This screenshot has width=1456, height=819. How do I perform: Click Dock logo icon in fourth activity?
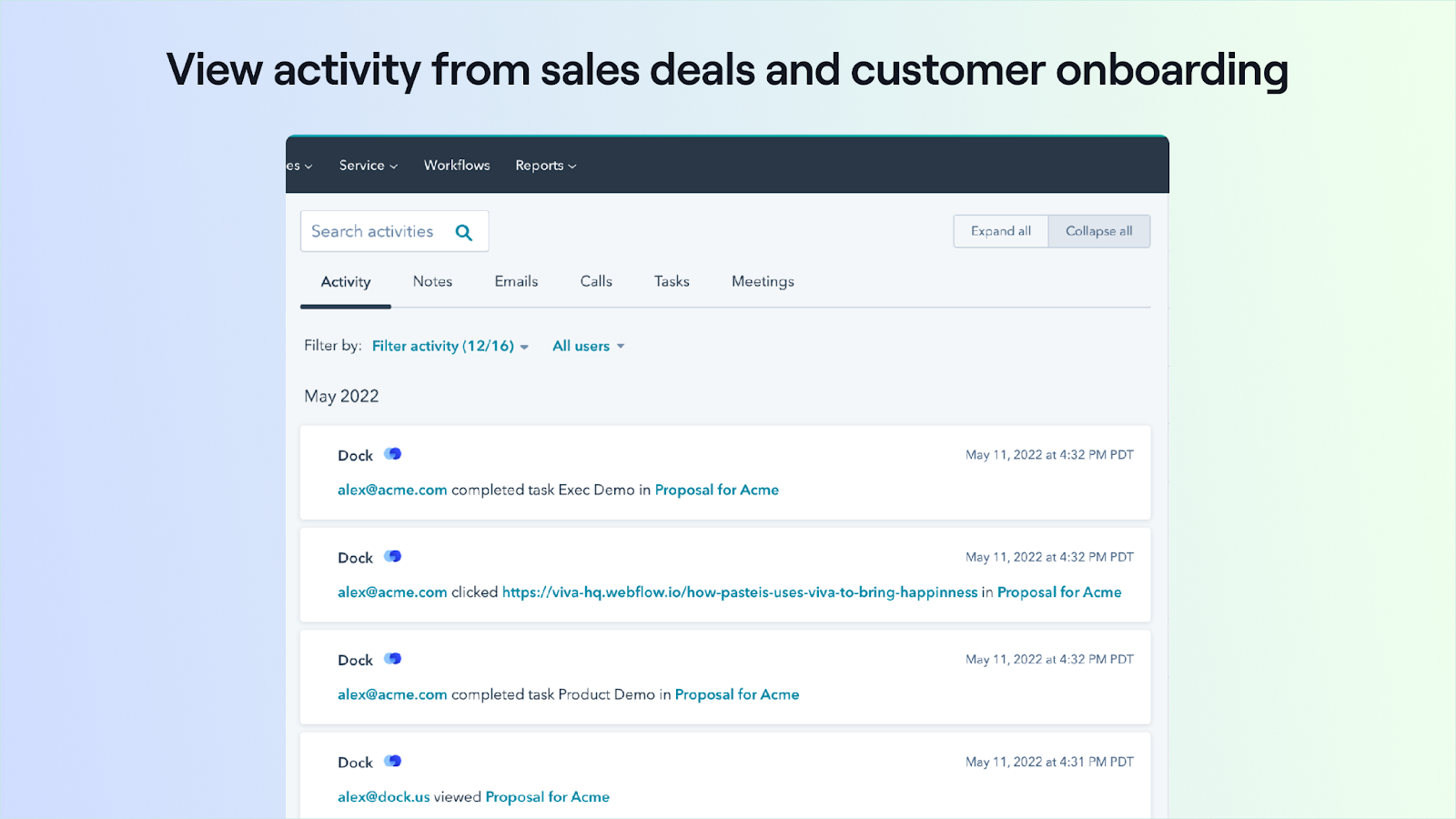[392, 762]
